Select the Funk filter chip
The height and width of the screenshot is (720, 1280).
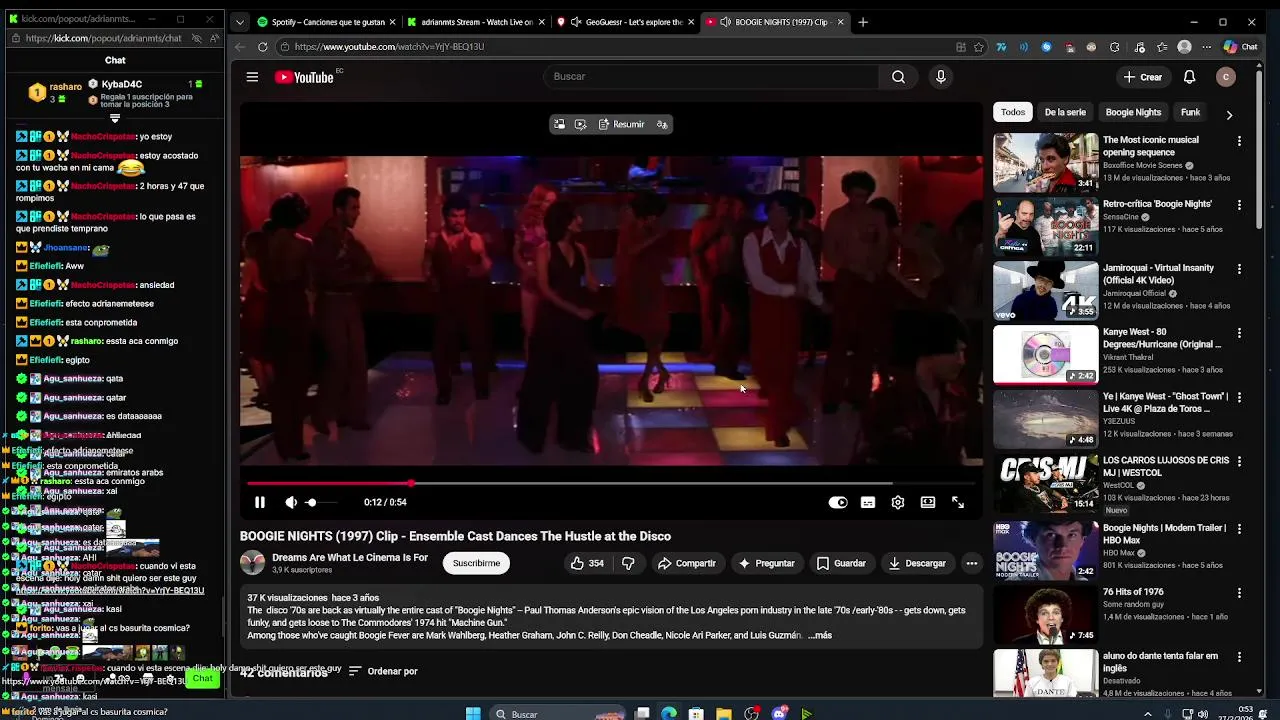coord(1190,113)
